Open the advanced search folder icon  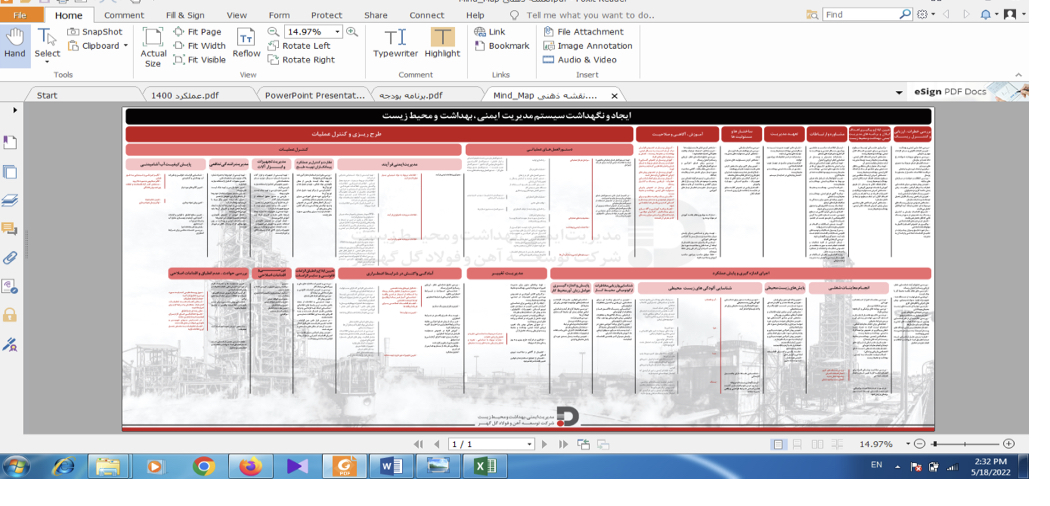tap(812, 14)
